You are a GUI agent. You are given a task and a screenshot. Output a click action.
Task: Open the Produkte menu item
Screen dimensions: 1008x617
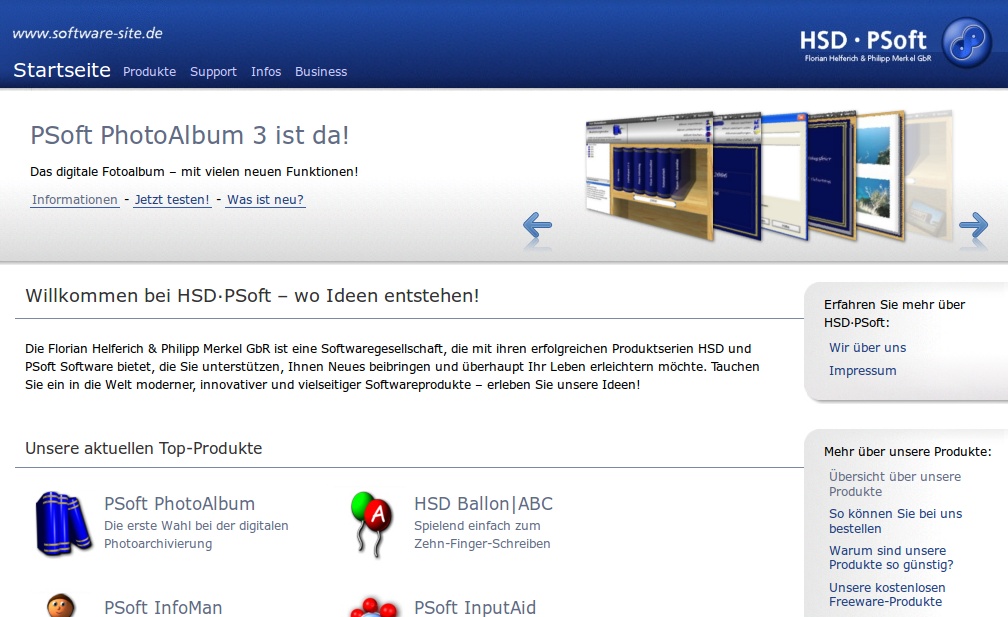point(149,72)
